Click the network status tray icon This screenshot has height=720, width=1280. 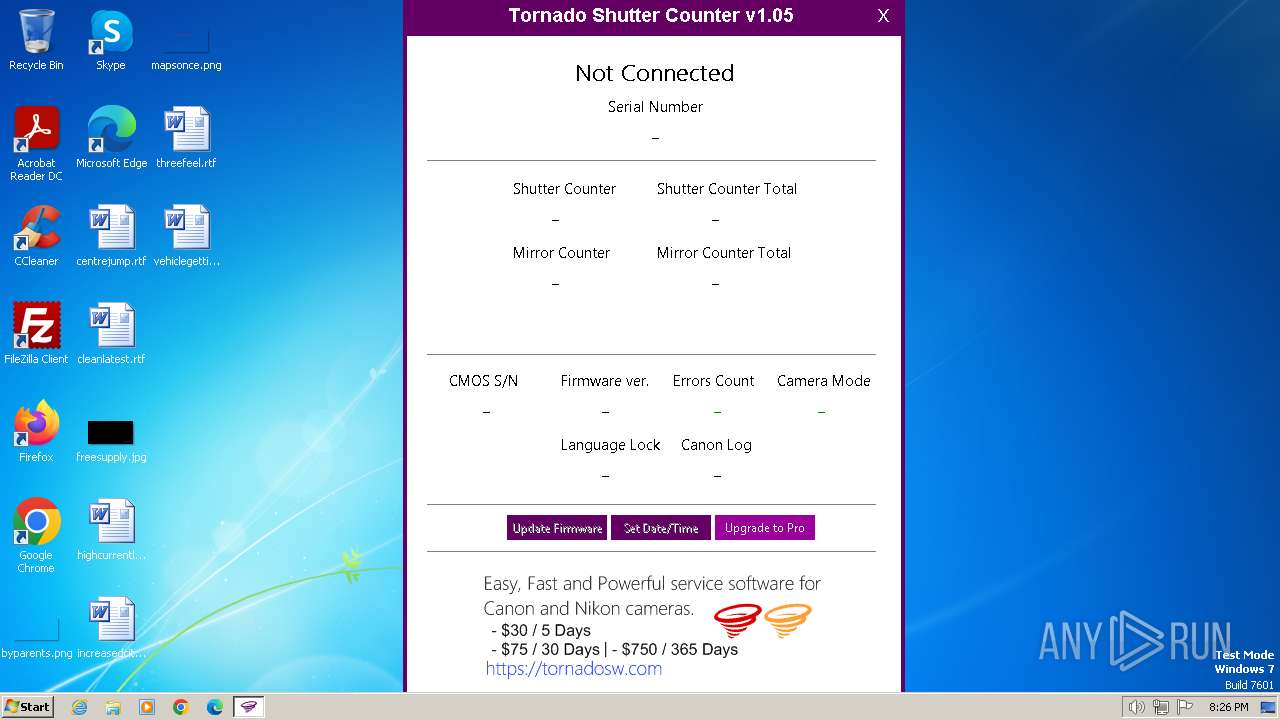tap(1160, 707)
